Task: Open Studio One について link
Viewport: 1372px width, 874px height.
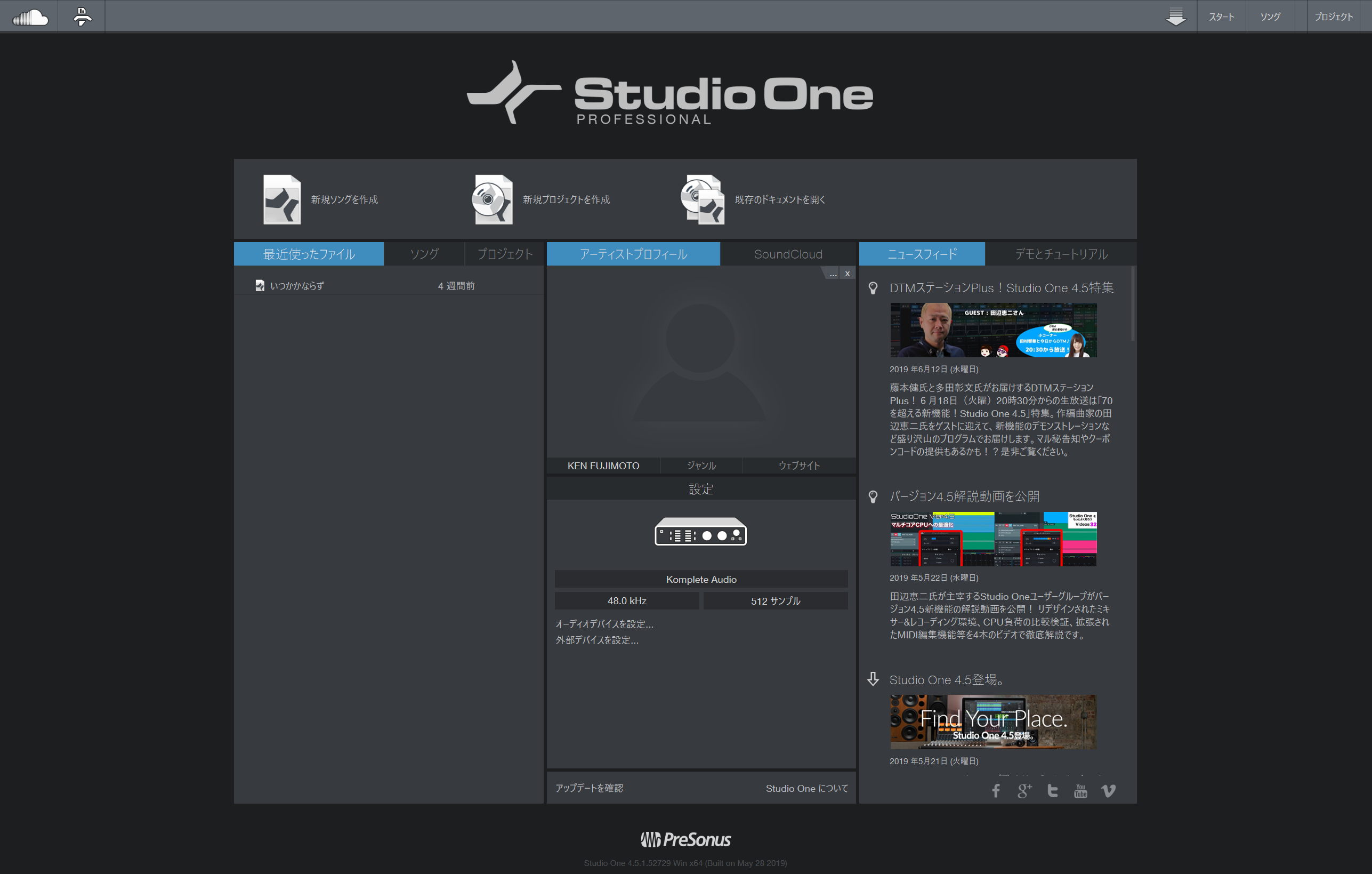Action: pos(807,789)
